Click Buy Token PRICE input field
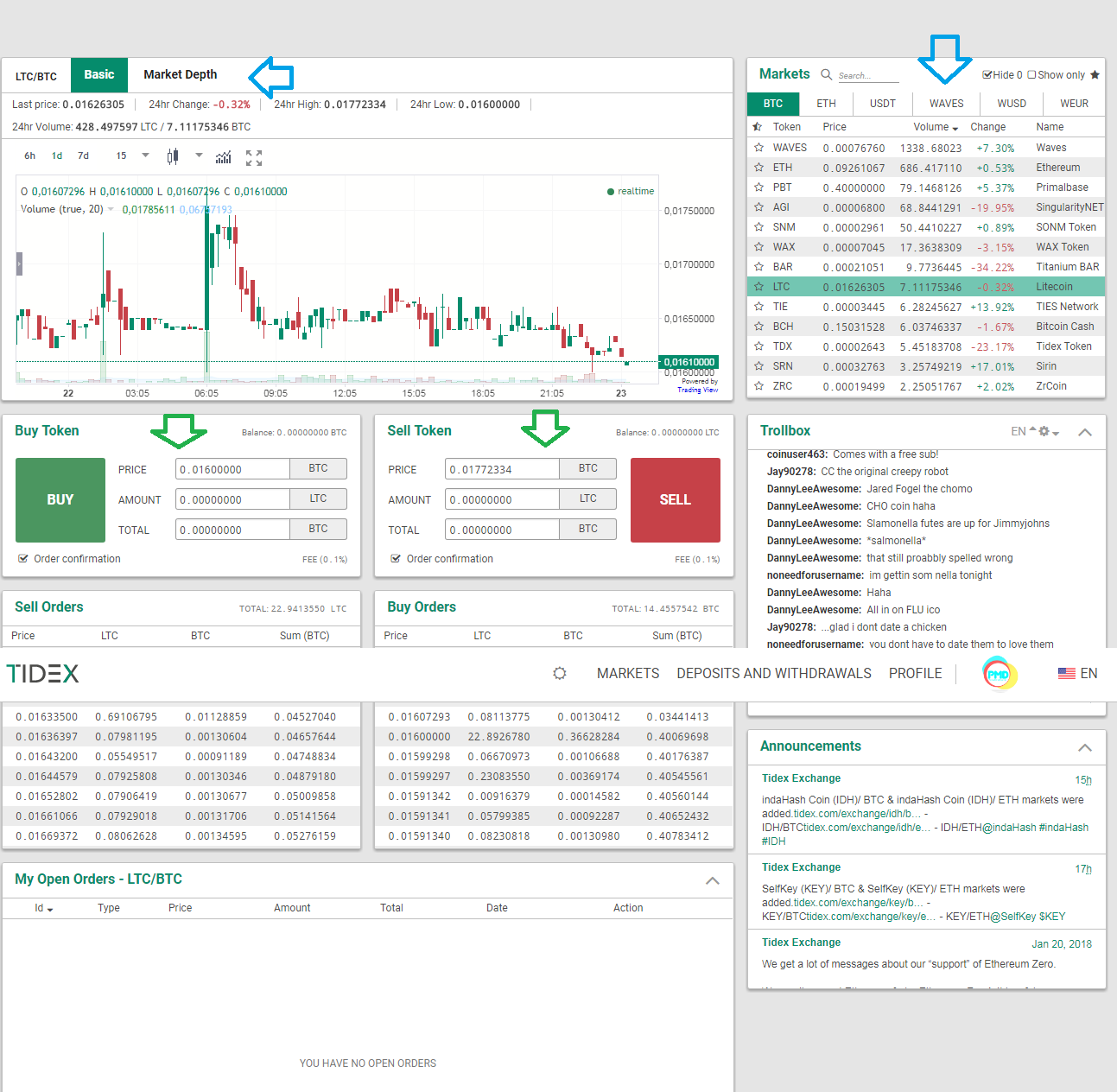The width and height of the screenshot is (1117, 1092). coord(232,469)
